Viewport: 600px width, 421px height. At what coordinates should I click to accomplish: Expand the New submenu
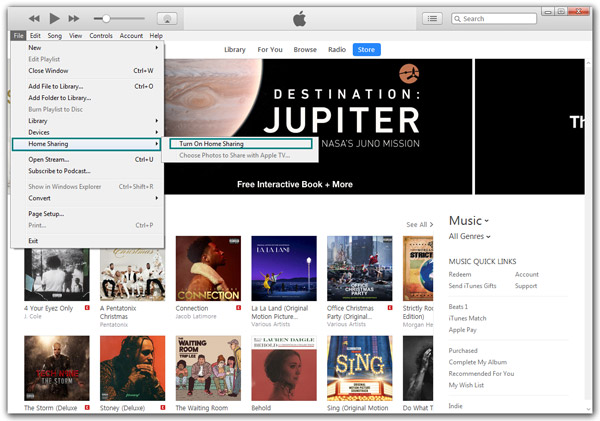pyautogui.click(x=88, y=47)
